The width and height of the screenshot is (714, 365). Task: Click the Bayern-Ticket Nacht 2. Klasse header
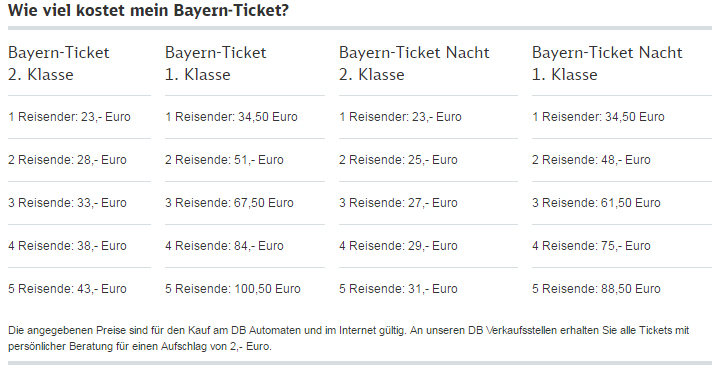pyautogui.click(x=414, y=63)
